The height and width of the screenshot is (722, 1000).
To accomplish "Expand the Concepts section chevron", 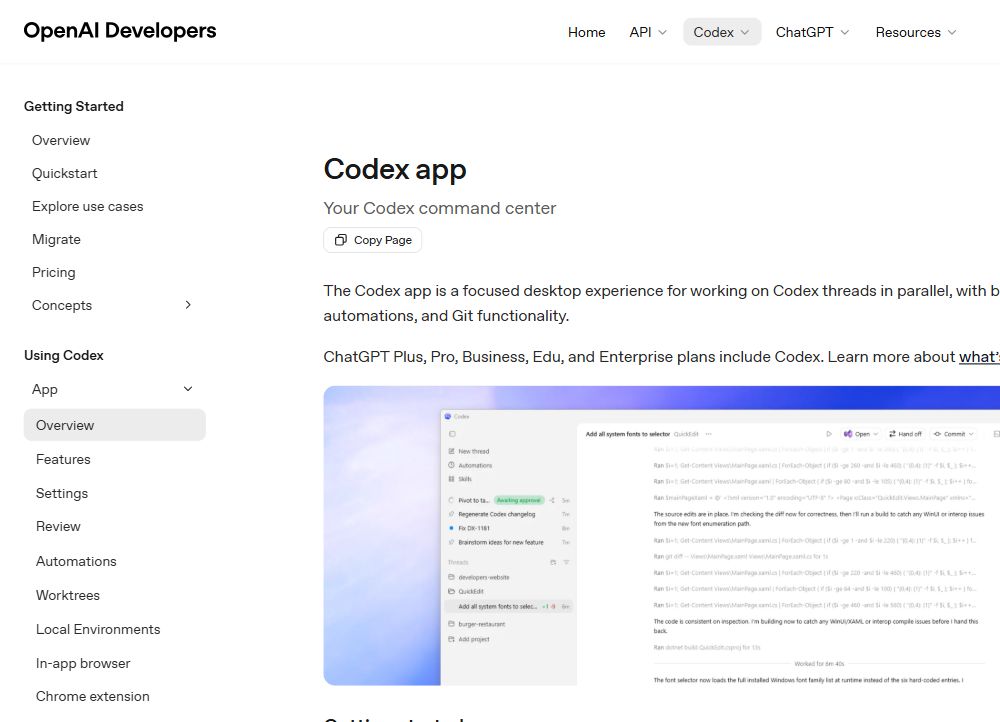I will [x=188, y=305].
